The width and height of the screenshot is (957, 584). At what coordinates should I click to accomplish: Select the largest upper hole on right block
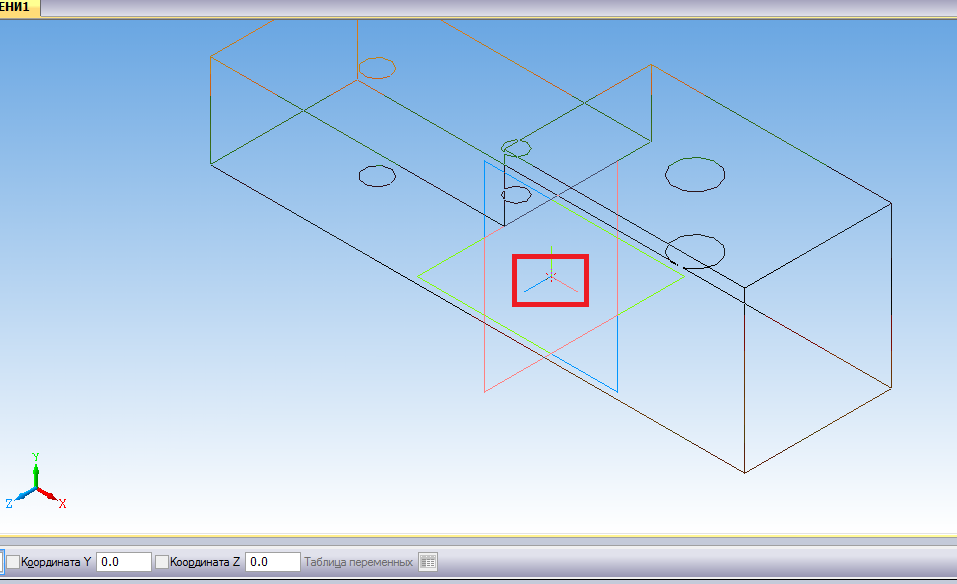[x=695, y=175]
